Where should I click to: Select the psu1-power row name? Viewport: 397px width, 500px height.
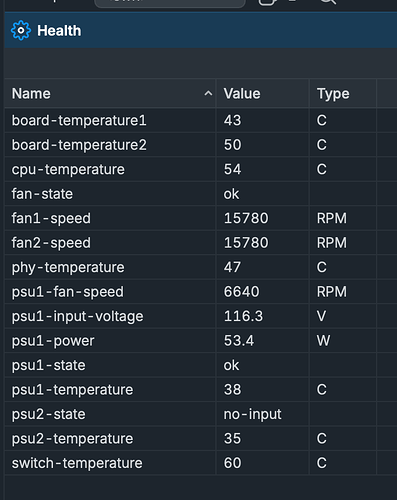(x=53, y=341)
